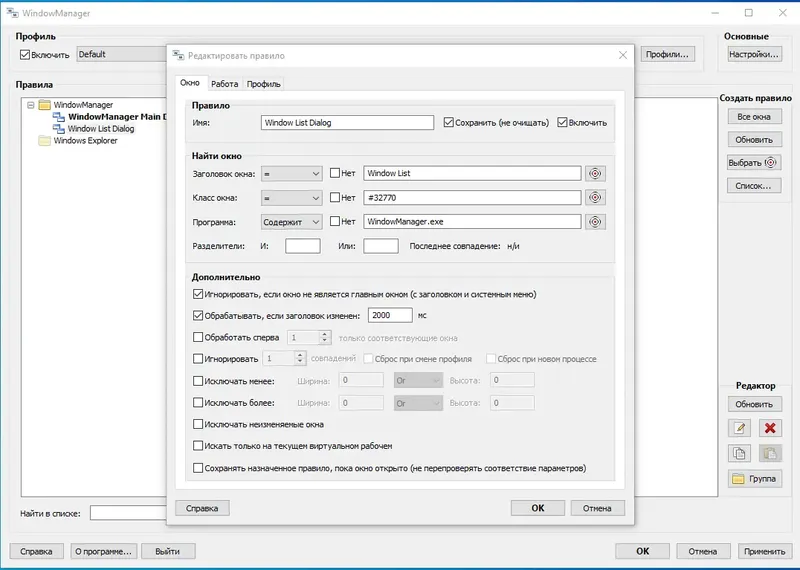Open Справка in the rule dialog
The height and width of the screenshot is (570, 800).
tap(202, 508)
